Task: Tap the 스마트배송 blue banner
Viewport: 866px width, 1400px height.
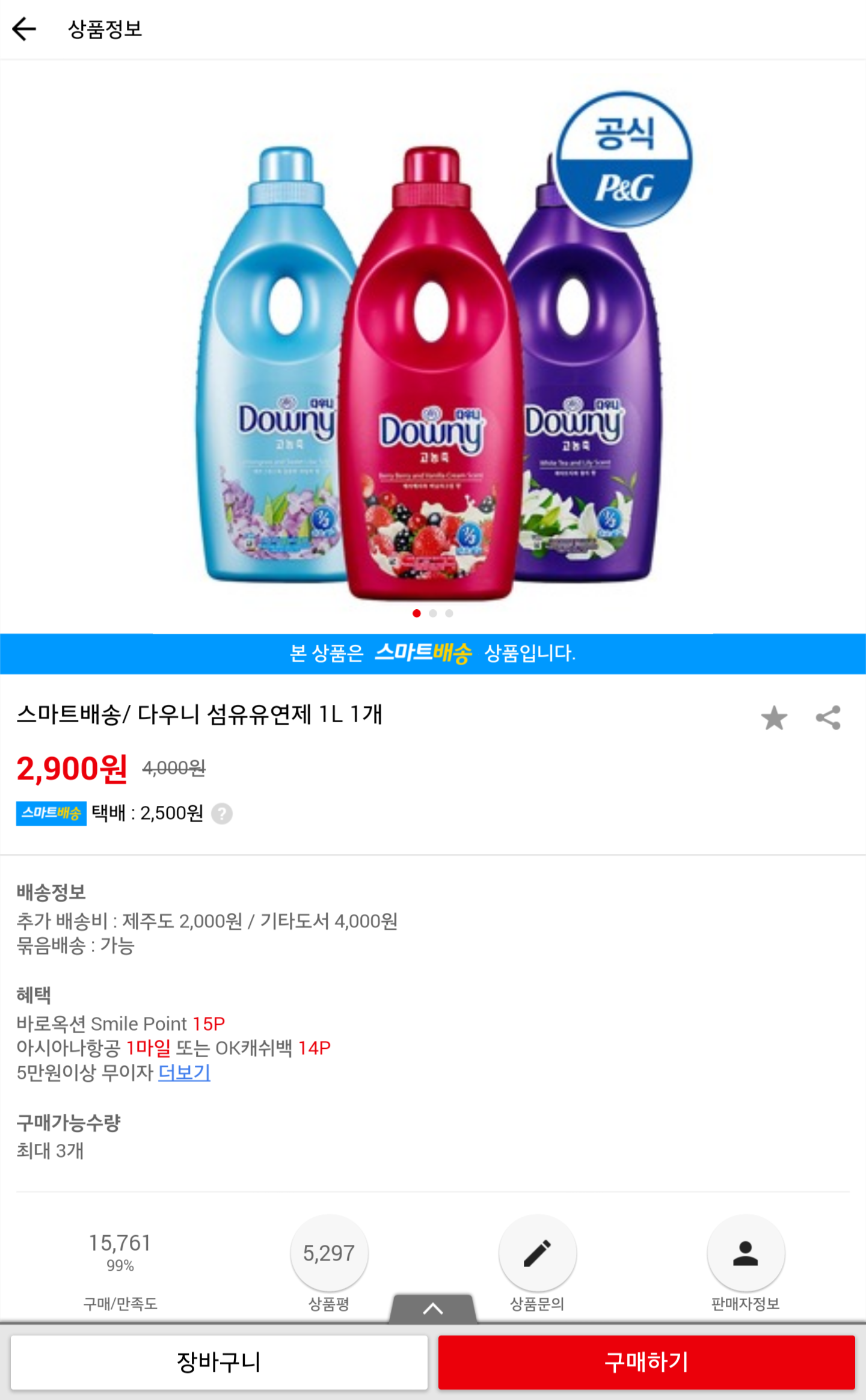Action: click(x=433, y=654)
